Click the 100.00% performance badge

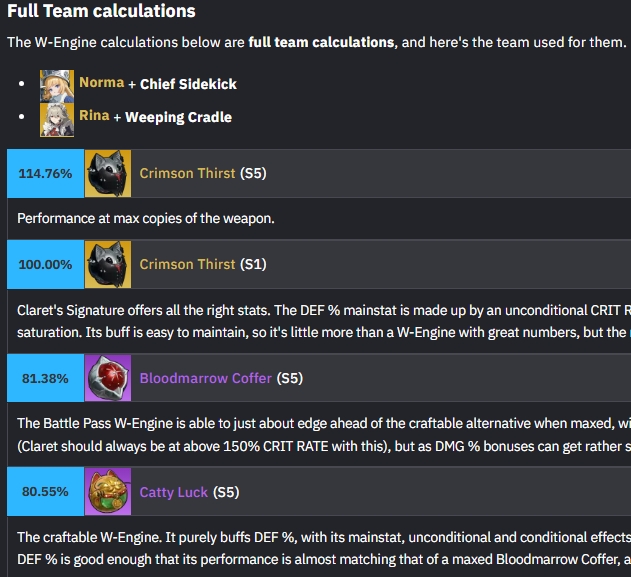click(x=45, y=264)
